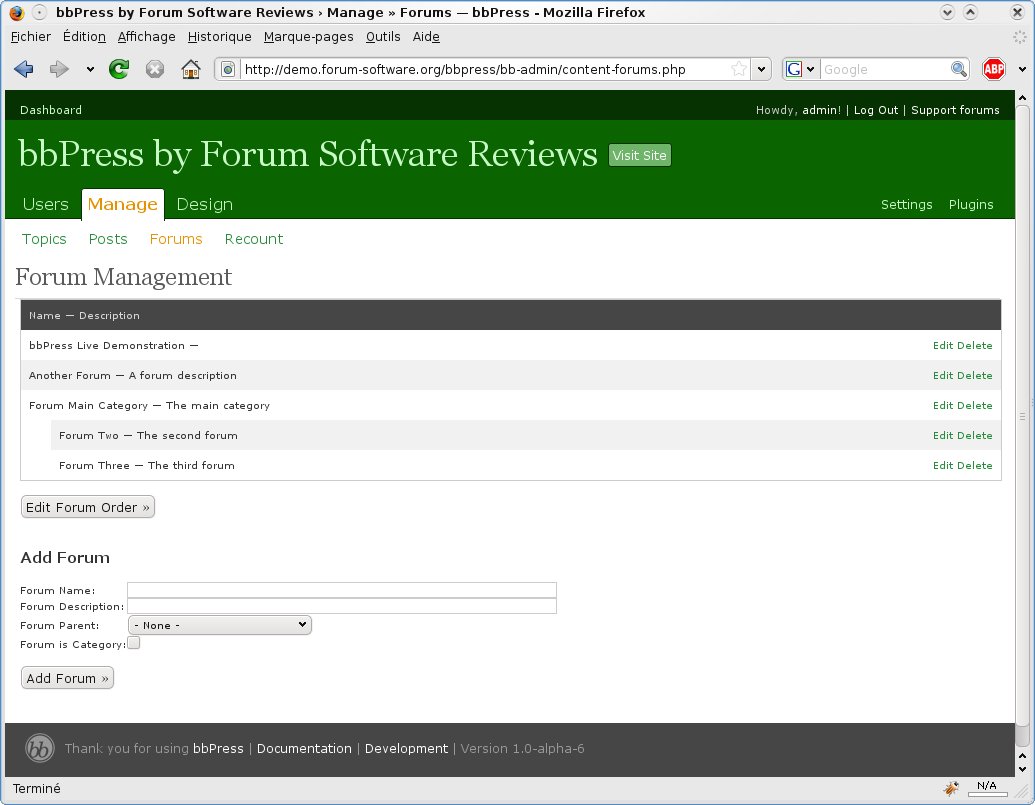Click the Adblock Plus ABP icon
Viewport: 1035px width, 805px height.
coord(993,69)
